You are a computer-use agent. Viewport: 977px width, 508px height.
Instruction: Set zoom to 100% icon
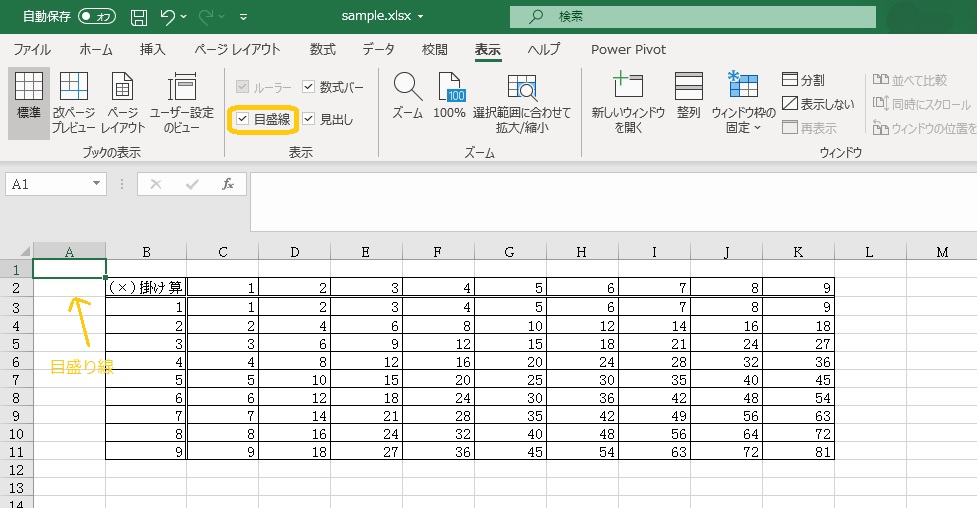tap(450, 87)
